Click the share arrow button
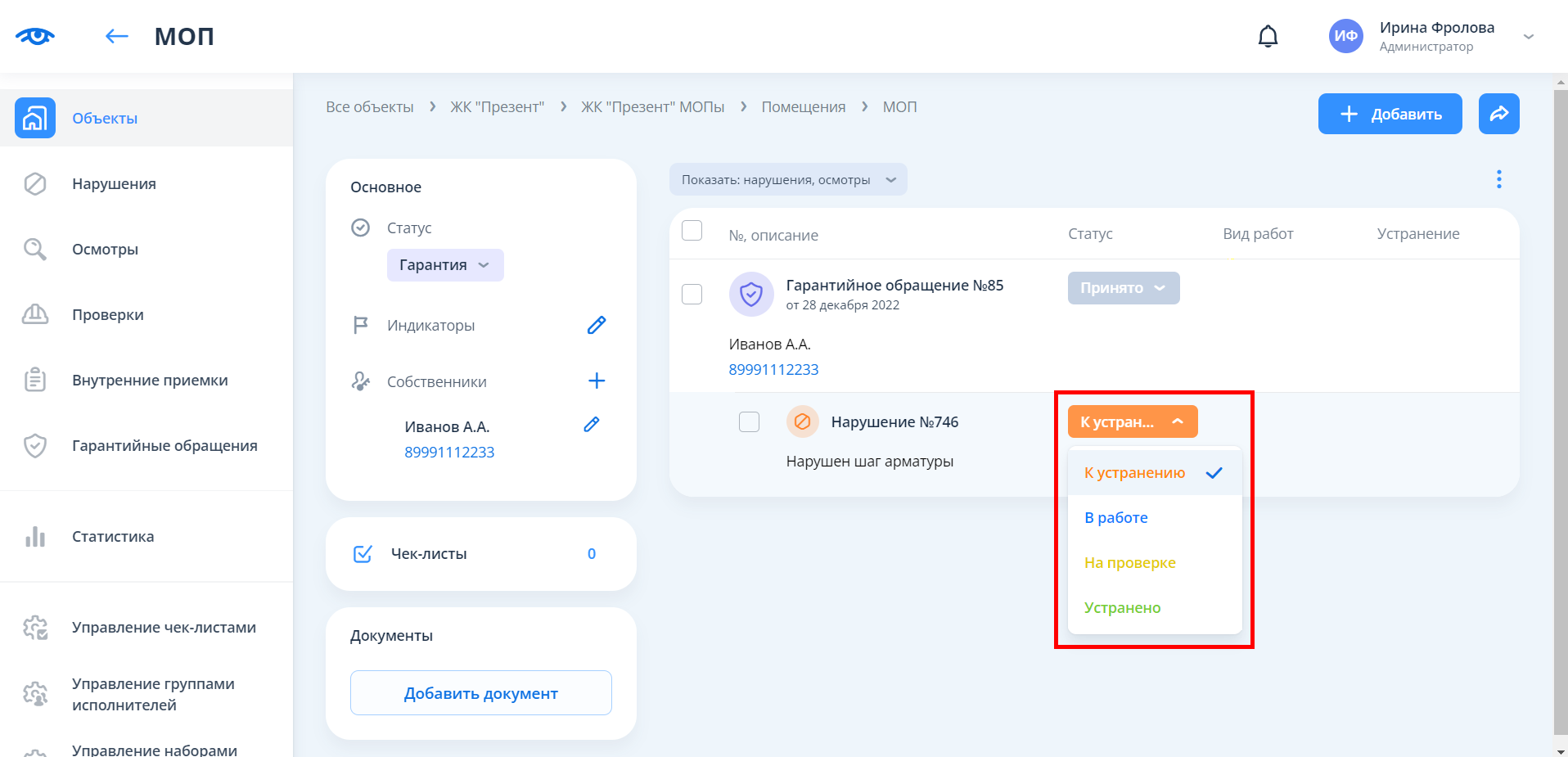1568x757 pixels. 1498,114
